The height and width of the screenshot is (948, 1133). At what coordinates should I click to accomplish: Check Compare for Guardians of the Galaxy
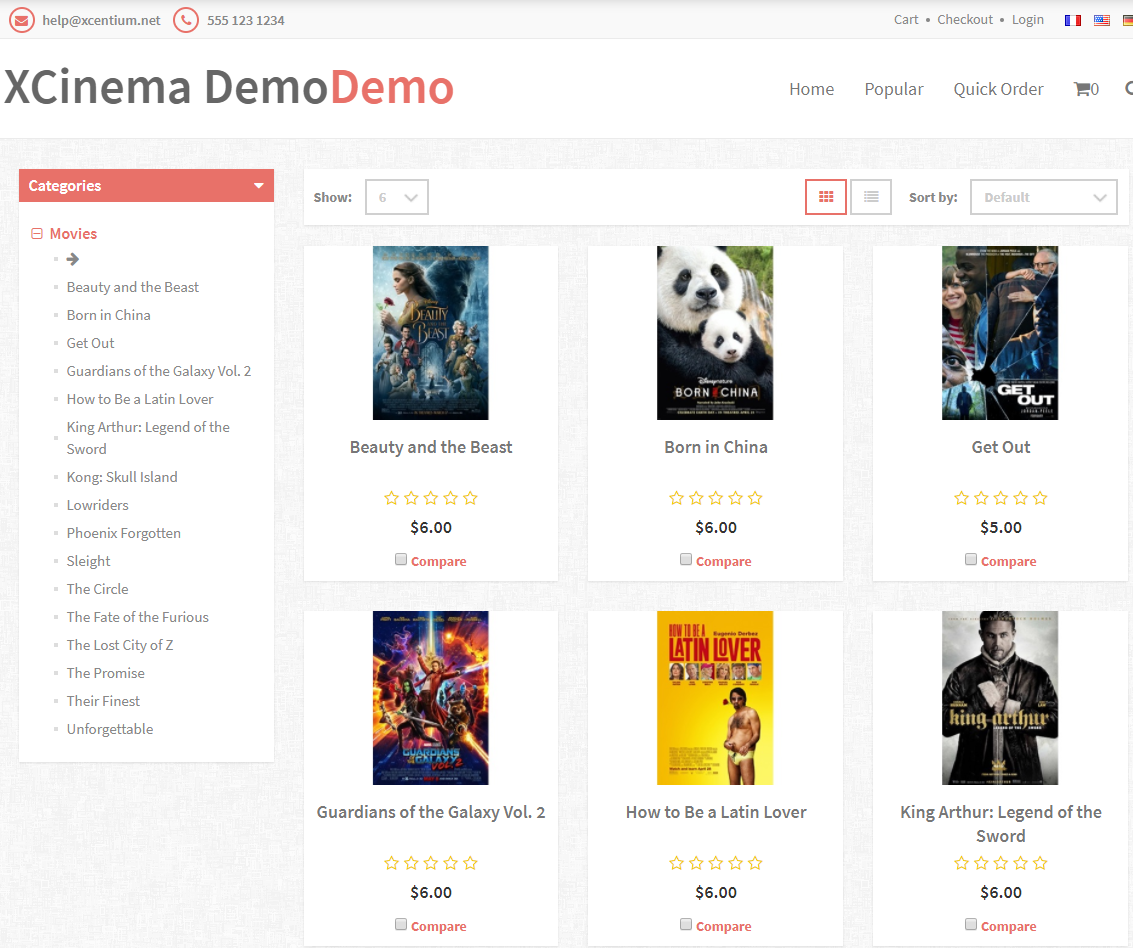(401, 923)
